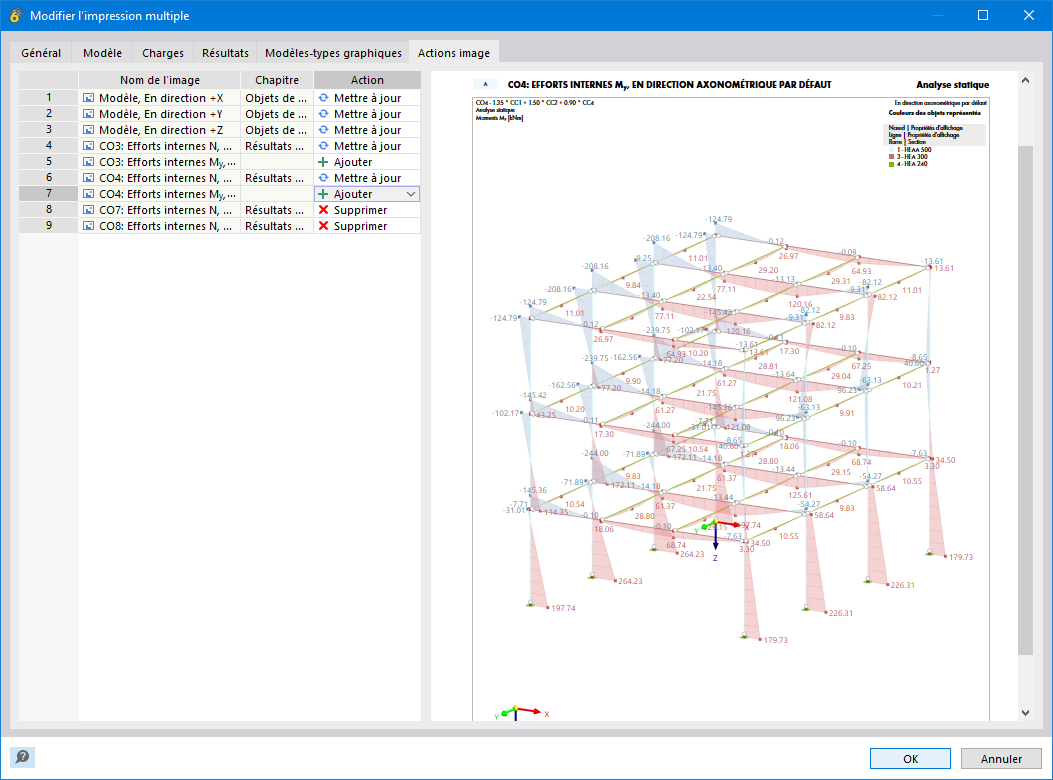Screen dimensions: 1053x780
Task: Click the red X icon in row 9
Action: click(x=323, y=226)
